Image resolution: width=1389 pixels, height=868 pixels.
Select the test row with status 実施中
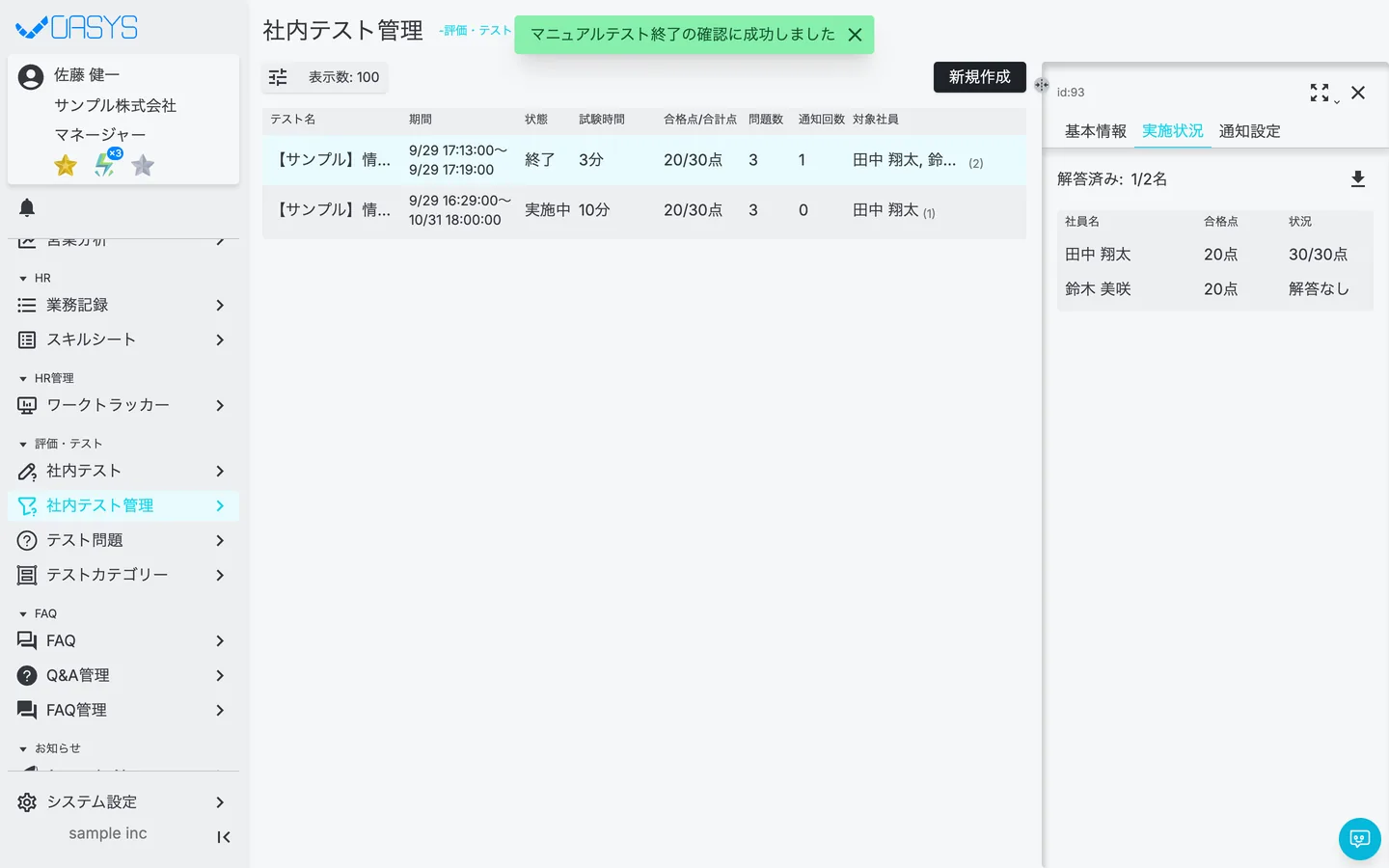point(644,210)
